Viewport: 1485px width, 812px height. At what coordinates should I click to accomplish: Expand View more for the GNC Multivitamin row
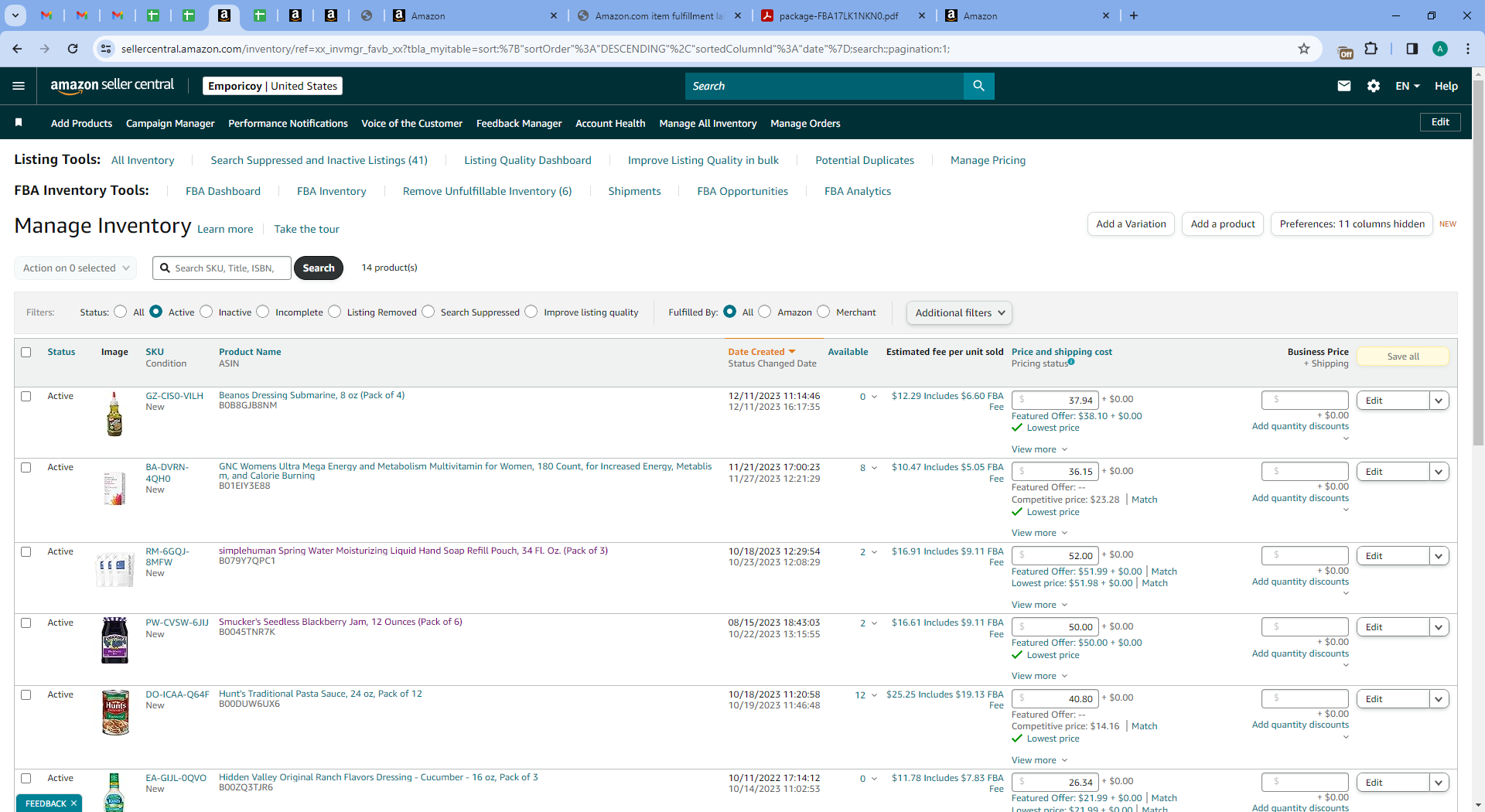pyautogui.click(x=1039, y=533)
